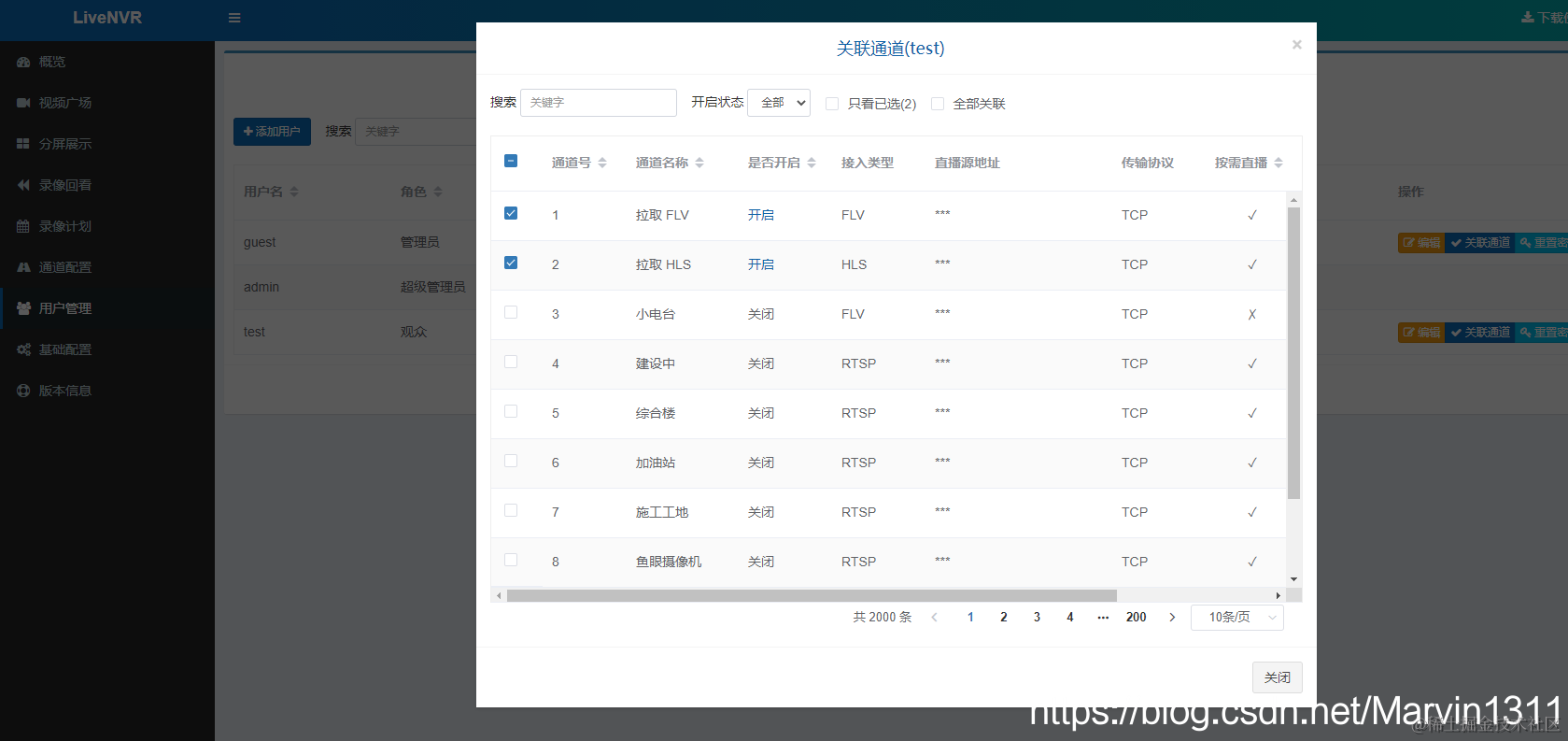Viewport: 1568px width, 741px height.
Task: Check channel 4 建设中 checkbox
Action: tap(511, 362)
